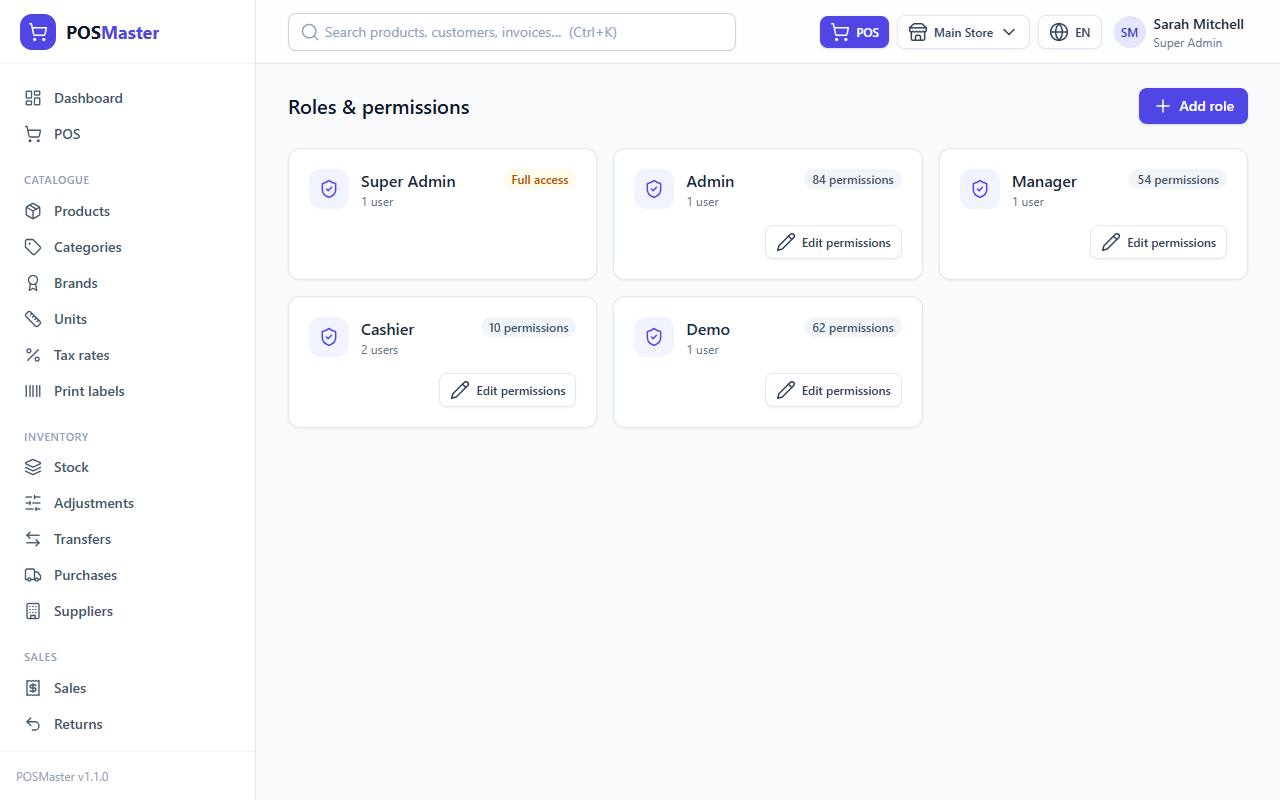Screen dimensions: 1280x800
Task: Click the search magnifier icon
Action: (310, 32)
